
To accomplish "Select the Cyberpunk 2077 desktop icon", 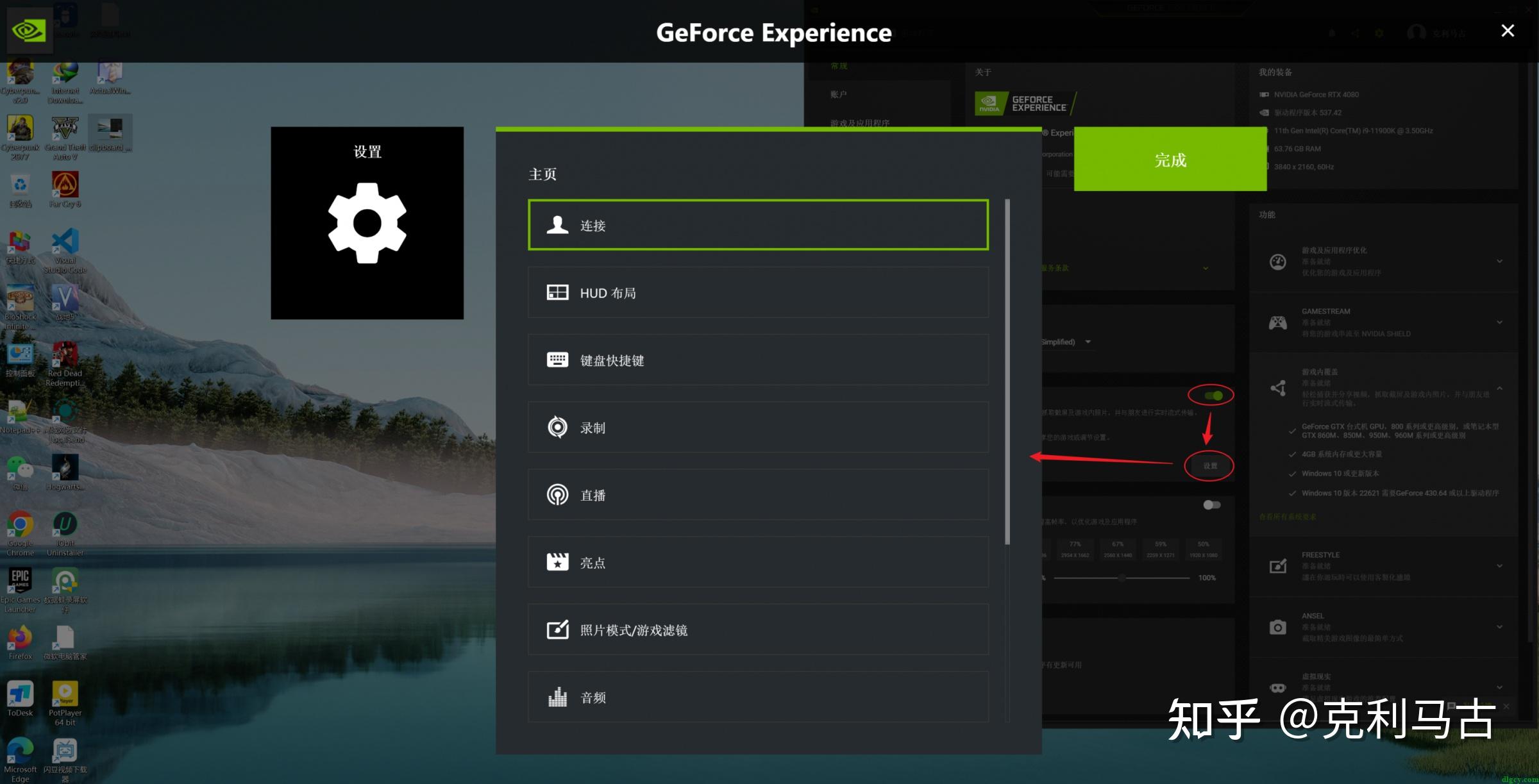I will pyautogui.click(x=20, y=138).
